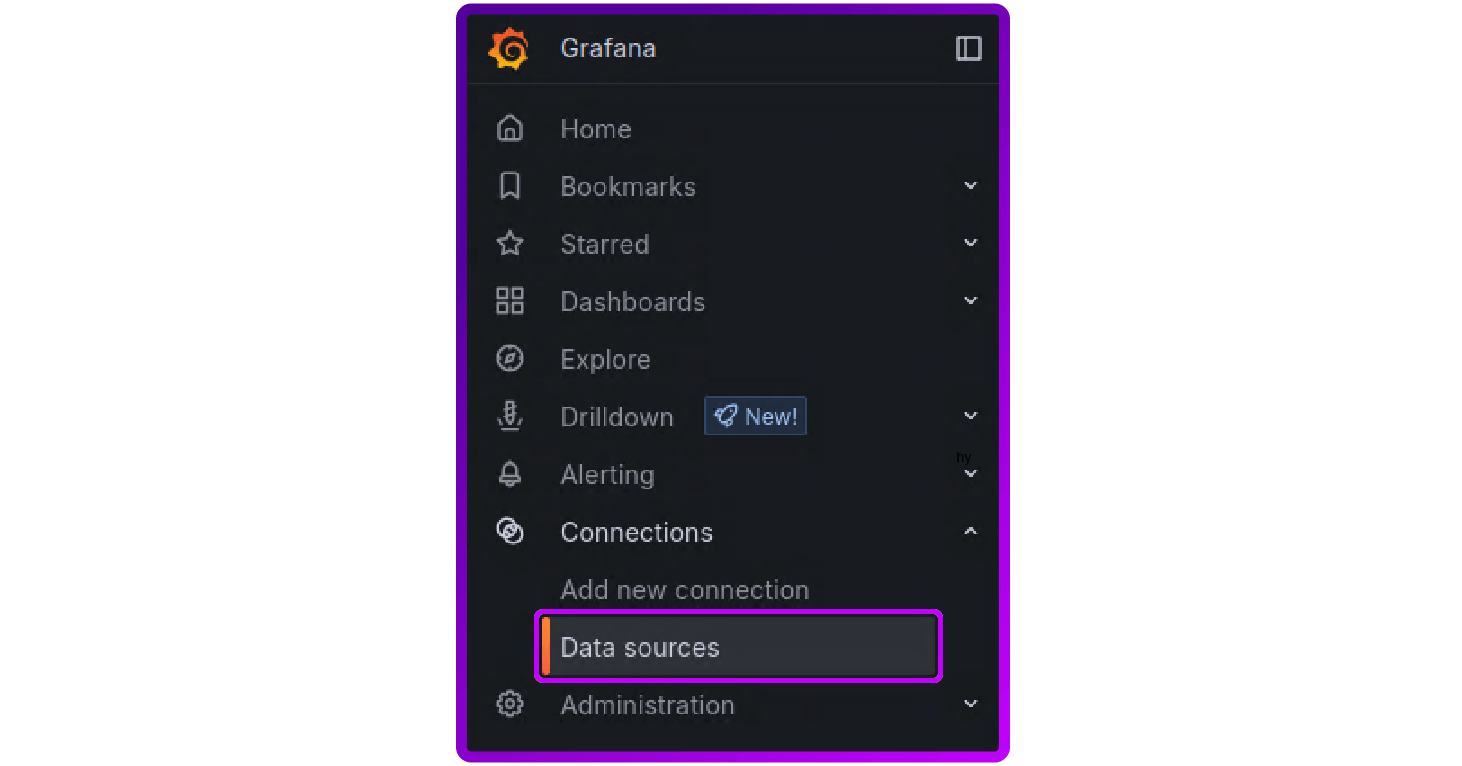Click the New! badge next to Drilldown
The width and height of the screenshot is (1462, 766).
point(755,416)
